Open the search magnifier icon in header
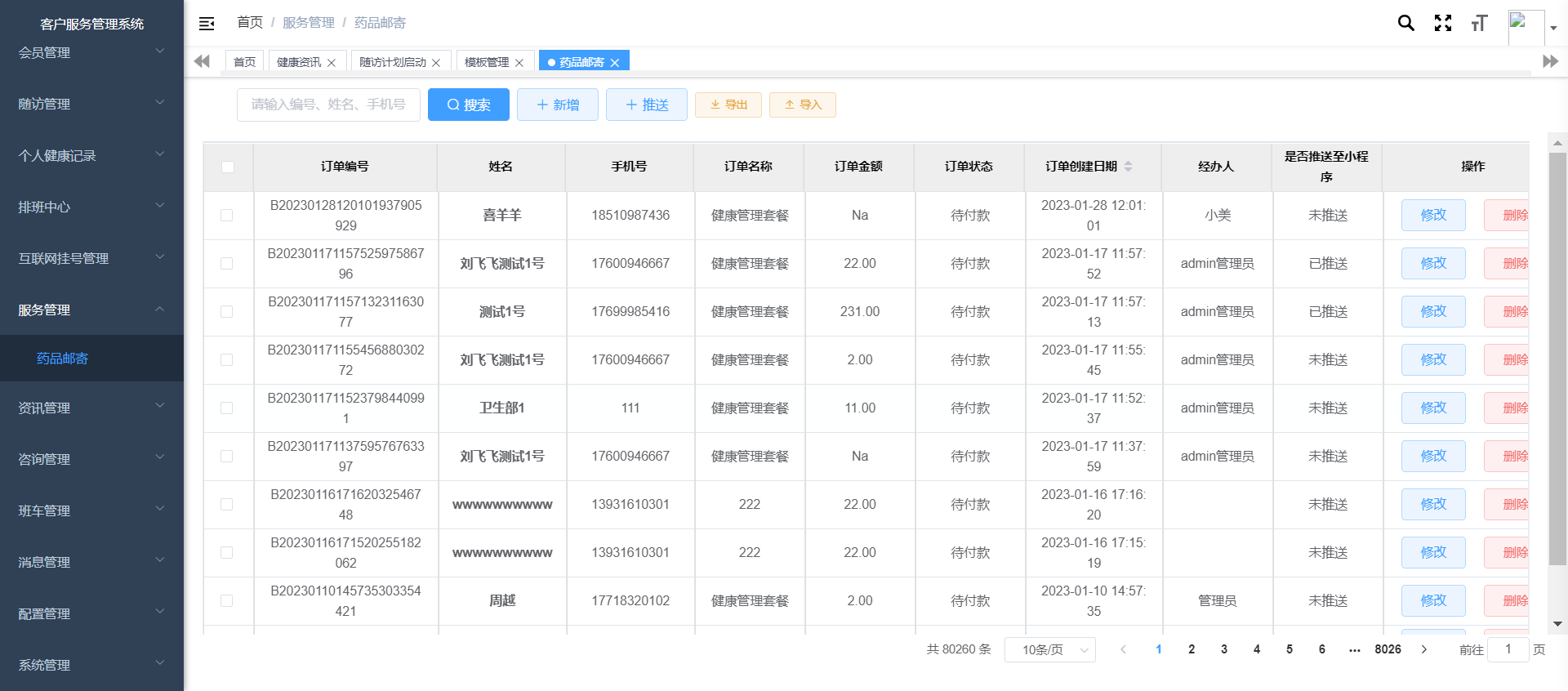Image resolution: width=1568 pixels, height=691 pixels. [x=1405, y=23]
